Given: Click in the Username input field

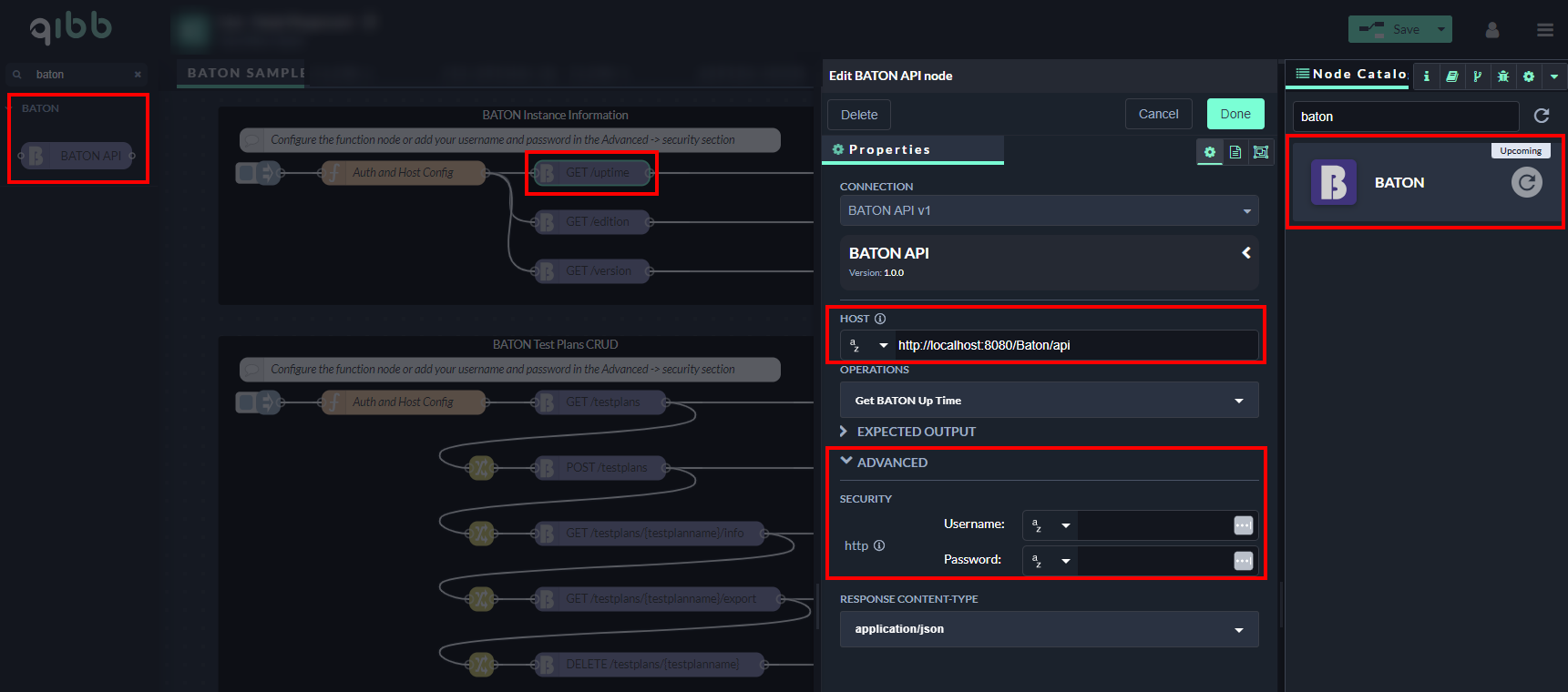Looking at the screenshot, I should [x=1153, y=525].
